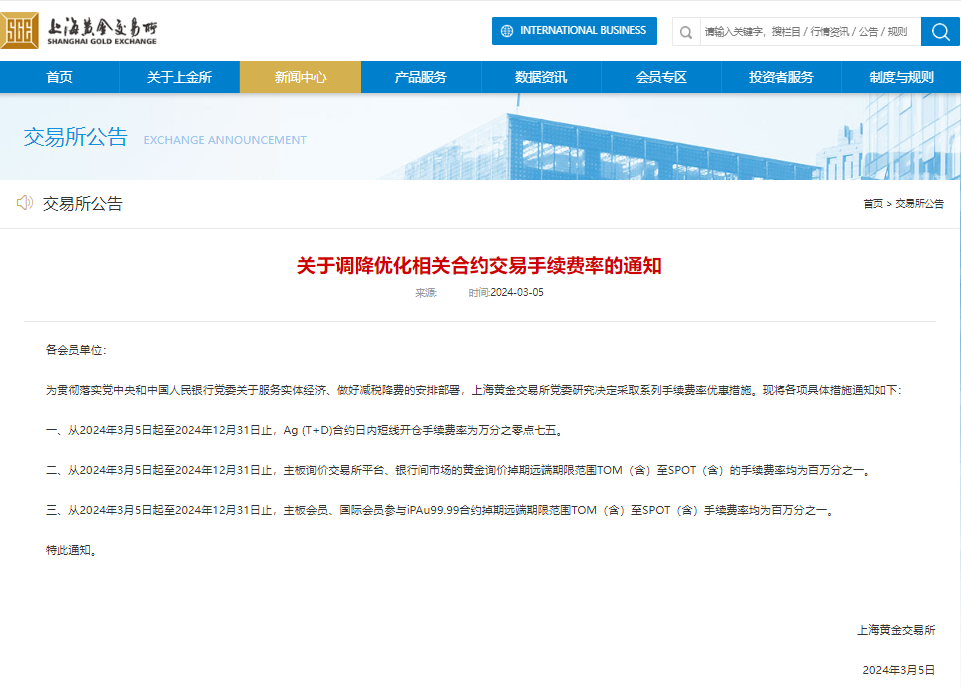This screenshot has height=688, width=961.
Task: Click the red announcement title heading
Action: [x=479, y=265]
